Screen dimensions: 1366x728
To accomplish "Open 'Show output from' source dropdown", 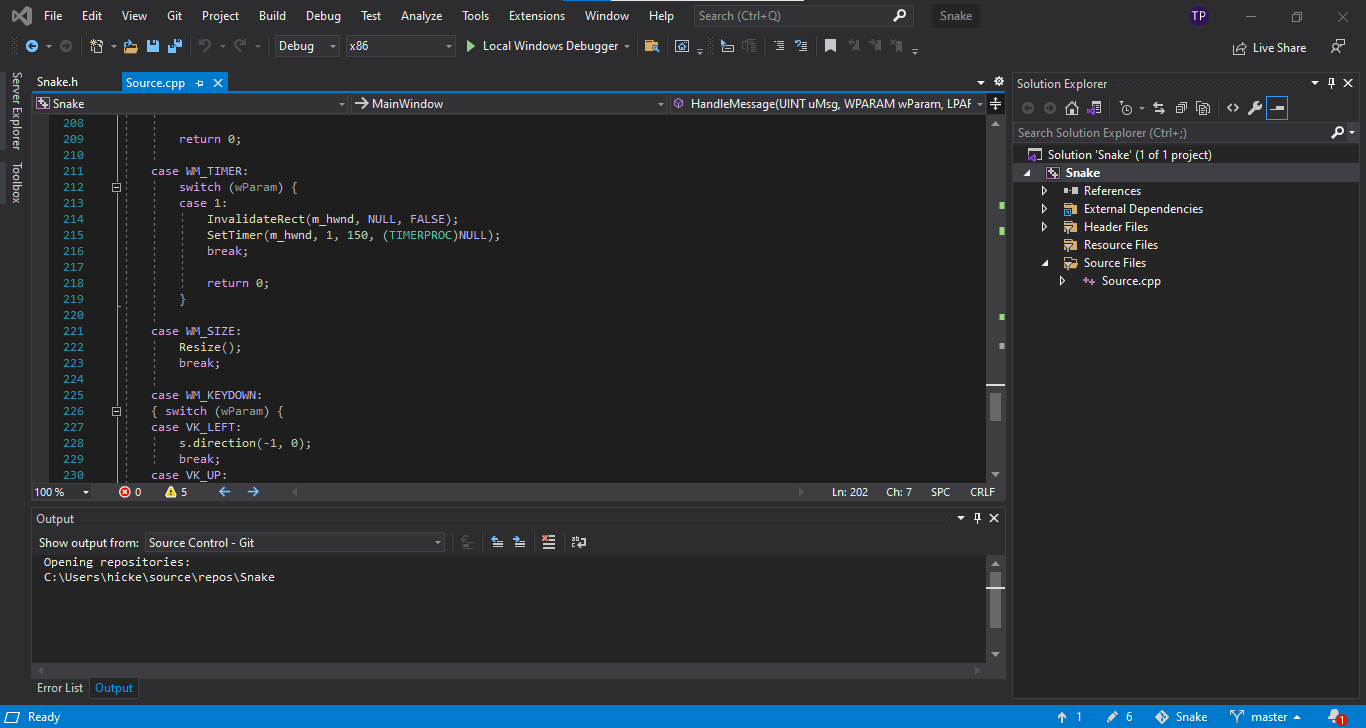I will pyautogui.click(x=295, y=542).
